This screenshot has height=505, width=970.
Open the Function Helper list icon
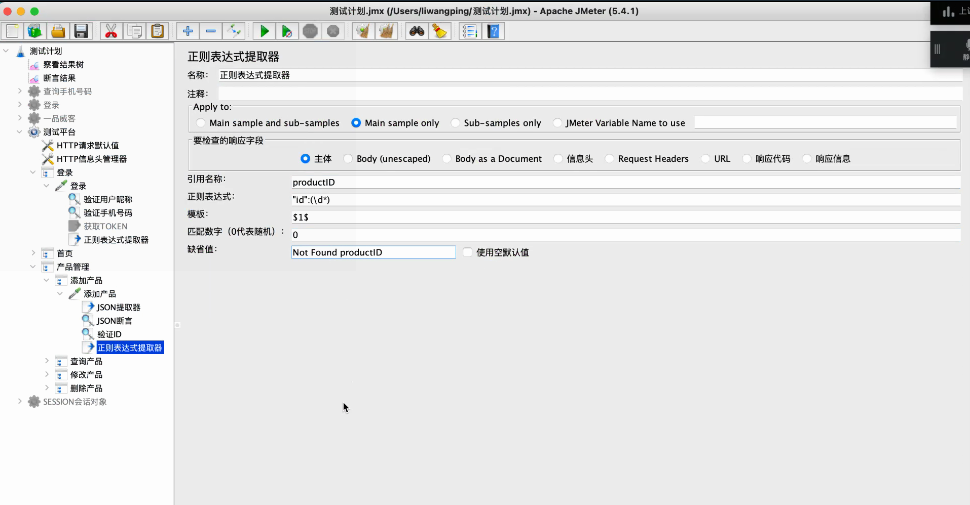point(470,31)
